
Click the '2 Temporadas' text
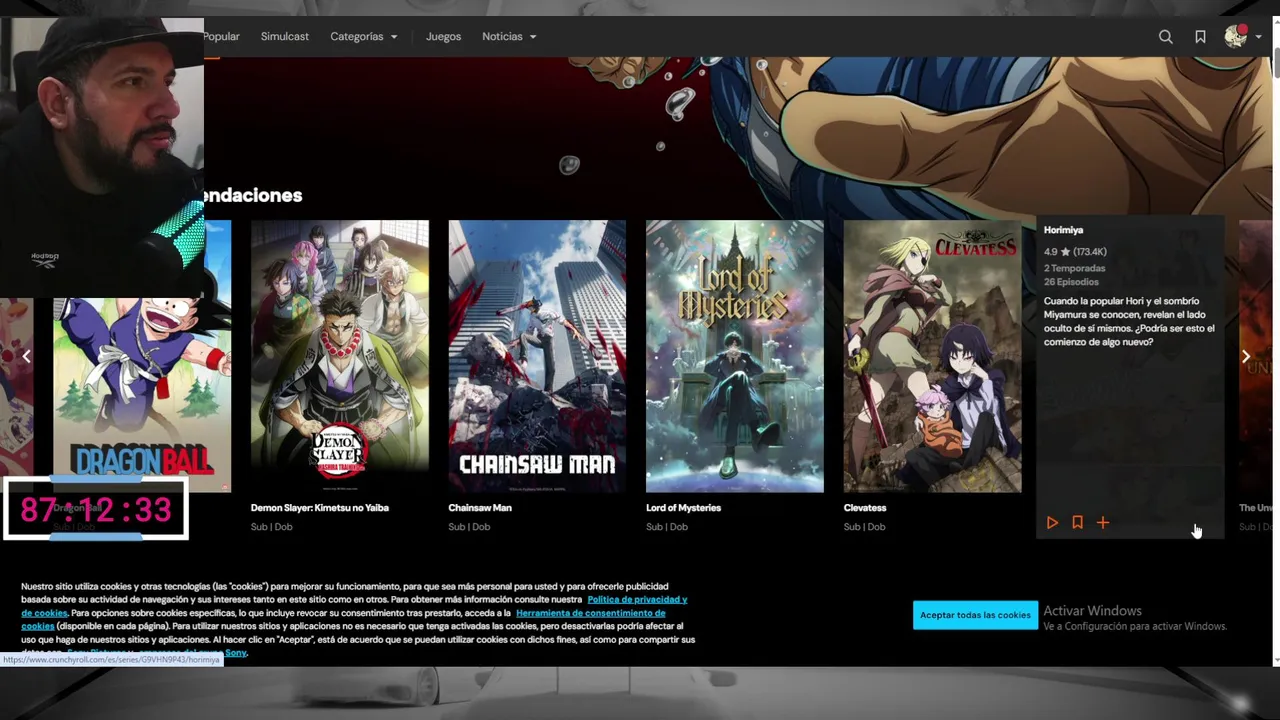[1074, 268]
